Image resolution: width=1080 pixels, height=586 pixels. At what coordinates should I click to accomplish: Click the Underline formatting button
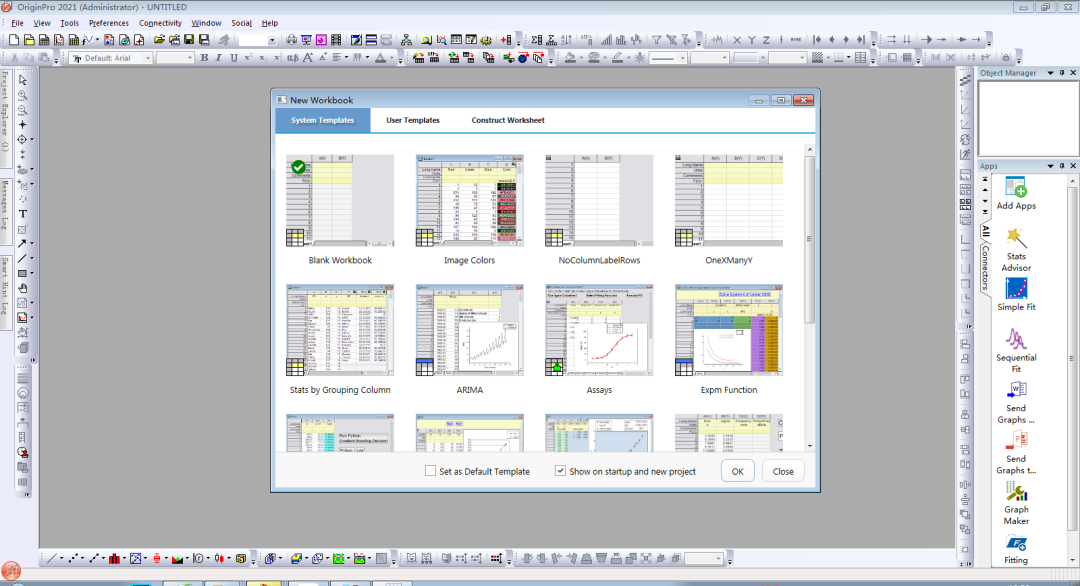233,58
